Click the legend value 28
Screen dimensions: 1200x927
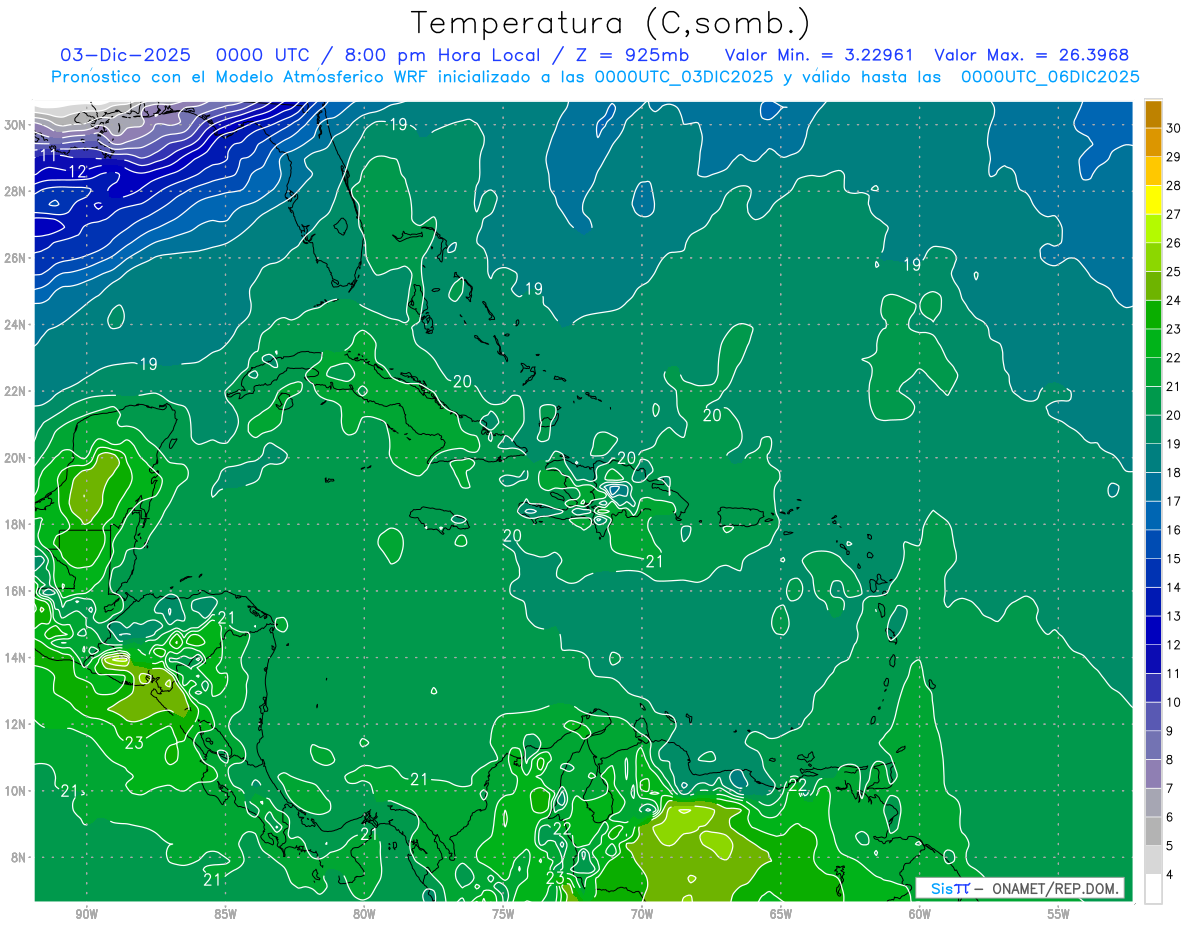(x=1174, y=186)
